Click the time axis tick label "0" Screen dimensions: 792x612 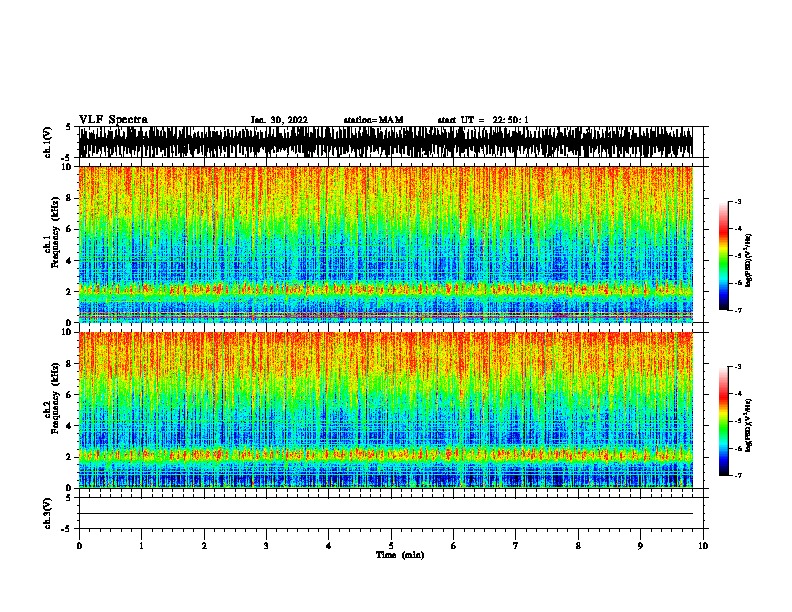79,546
